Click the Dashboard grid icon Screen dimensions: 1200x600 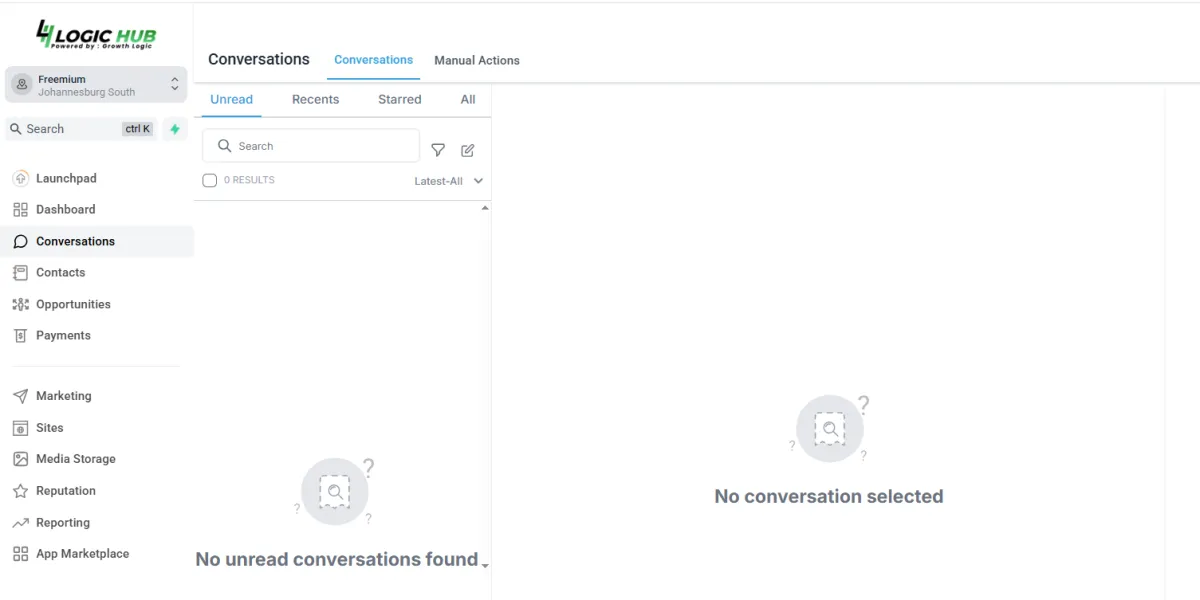[x=20, y=210]
